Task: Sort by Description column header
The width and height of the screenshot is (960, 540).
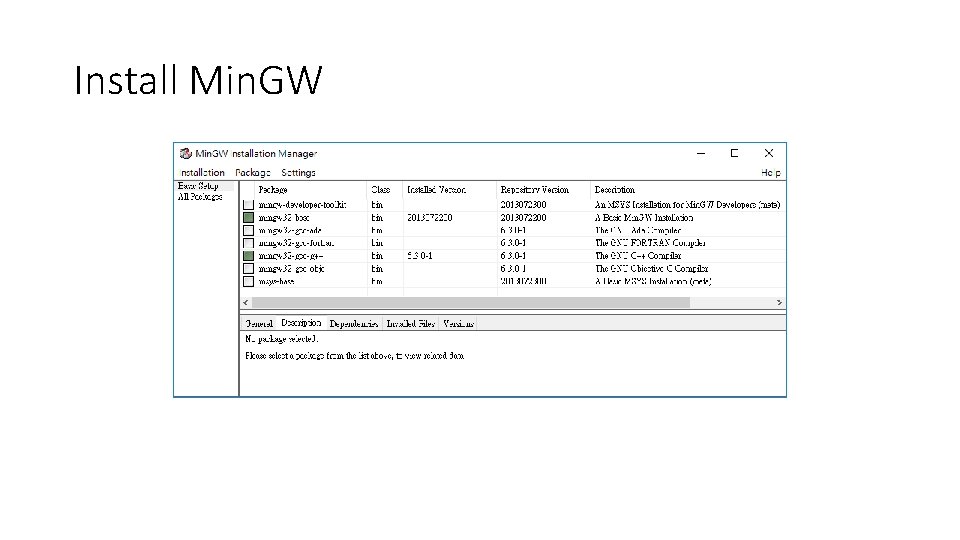Action: tap(688, 190)
